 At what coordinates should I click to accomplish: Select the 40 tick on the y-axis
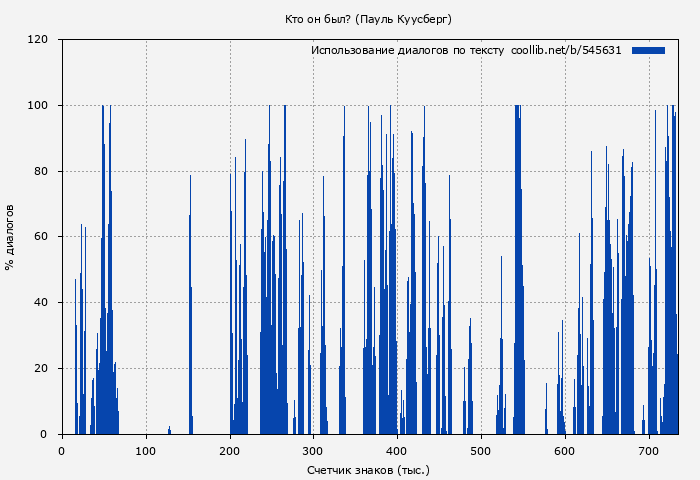(41, 303)
